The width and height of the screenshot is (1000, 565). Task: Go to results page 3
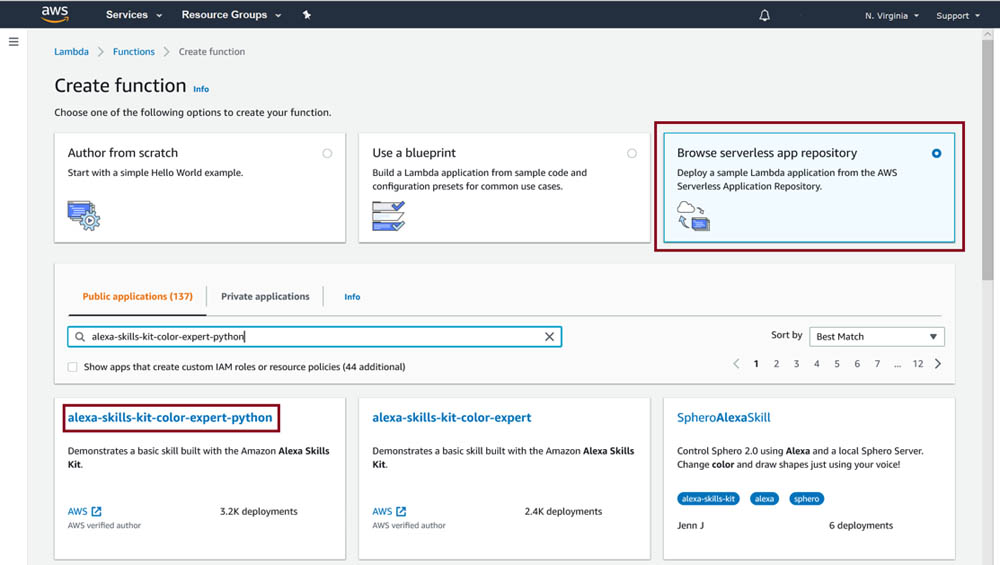tap(796, 363)
